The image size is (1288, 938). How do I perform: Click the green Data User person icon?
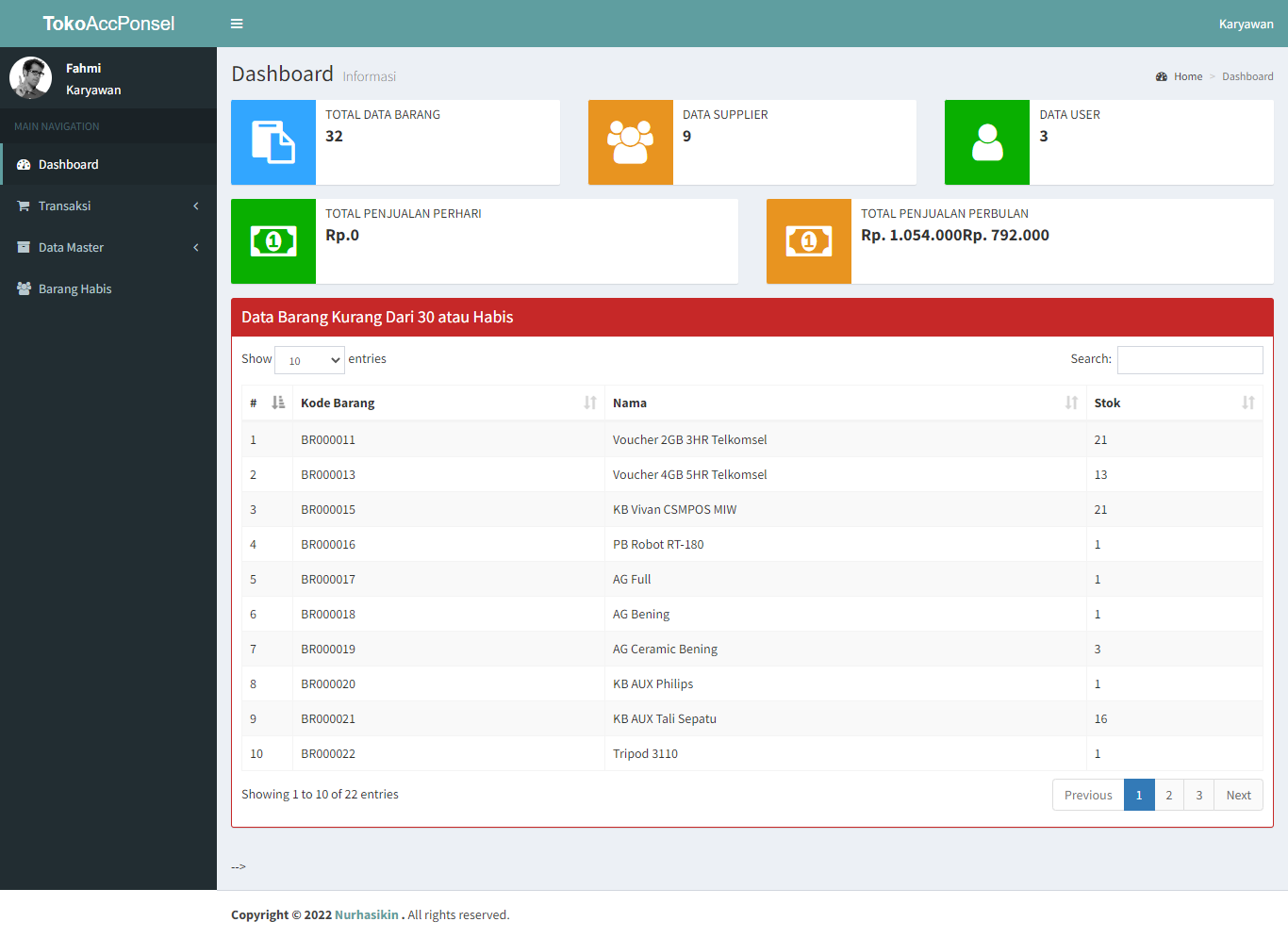(x=987, y=142)
